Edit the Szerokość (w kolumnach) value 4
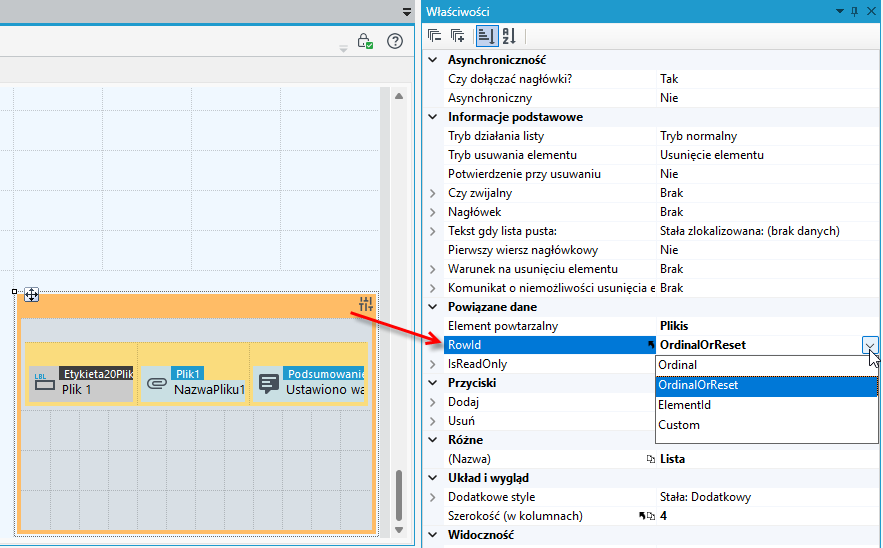This screenshot has width=883, height=548. [x=663, y=516]
